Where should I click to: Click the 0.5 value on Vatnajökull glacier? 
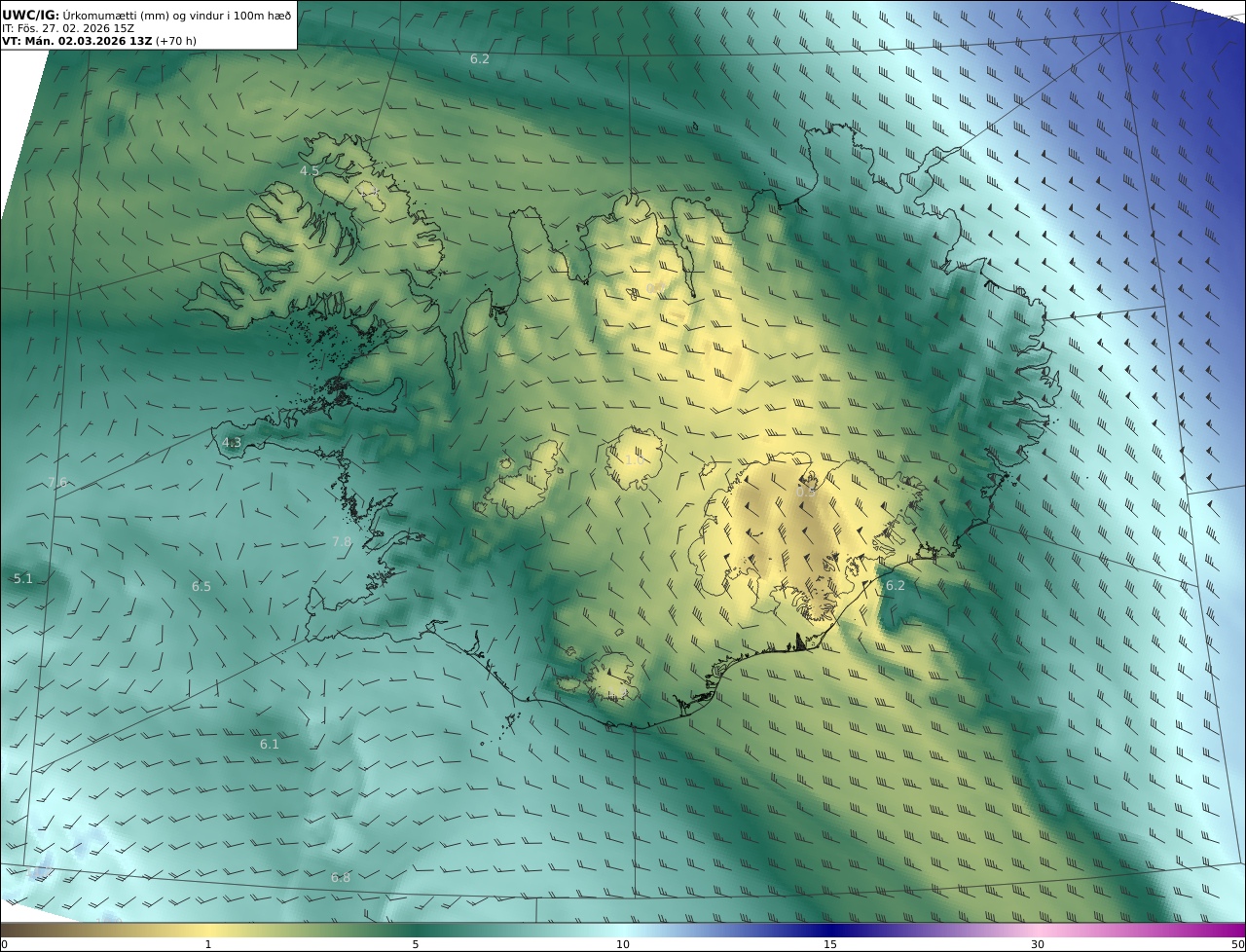tap(806, 493)
